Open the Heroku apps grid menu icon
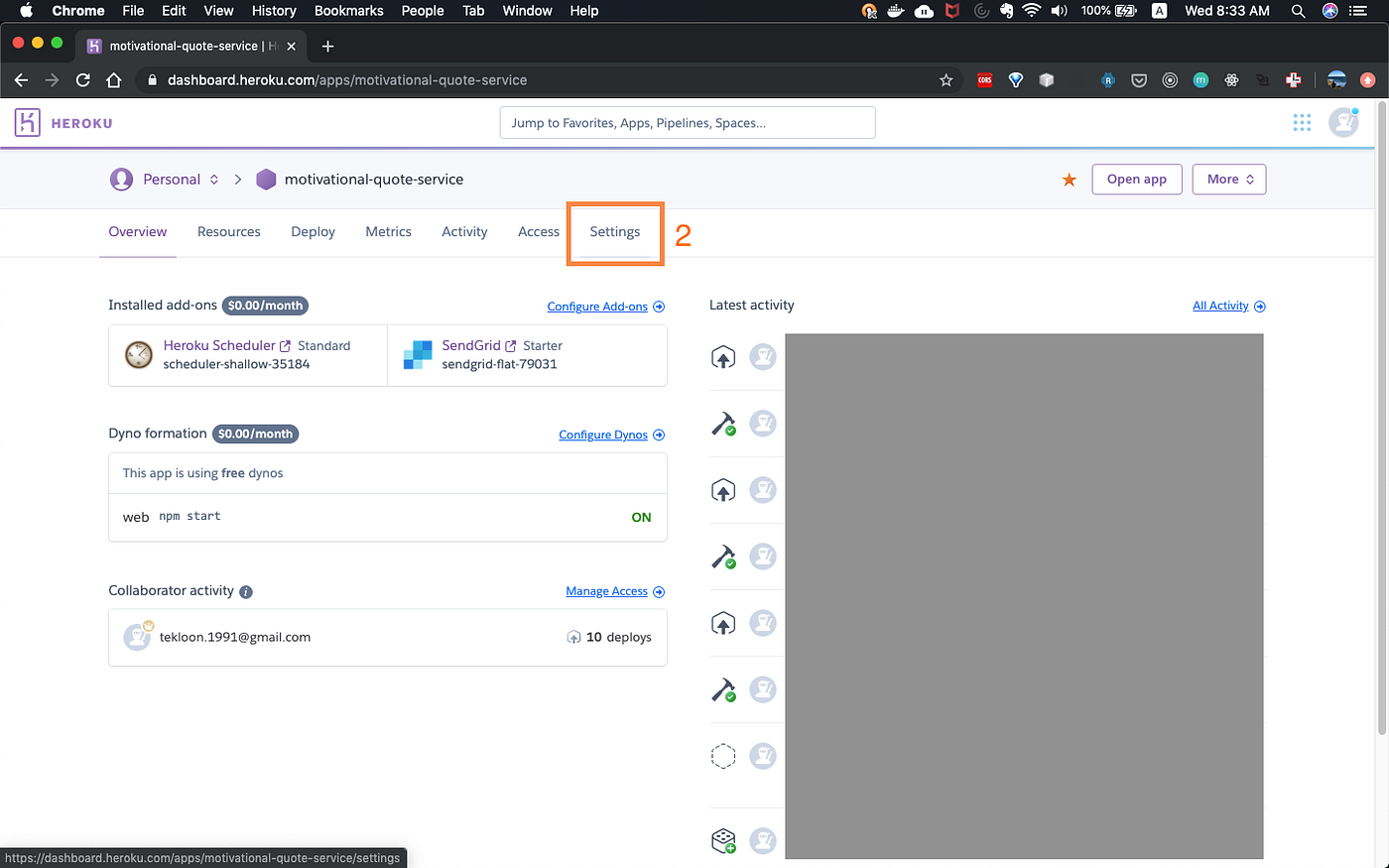Screen dimensions: 1389x868 pyautogui.click(x=1302, y=123)
